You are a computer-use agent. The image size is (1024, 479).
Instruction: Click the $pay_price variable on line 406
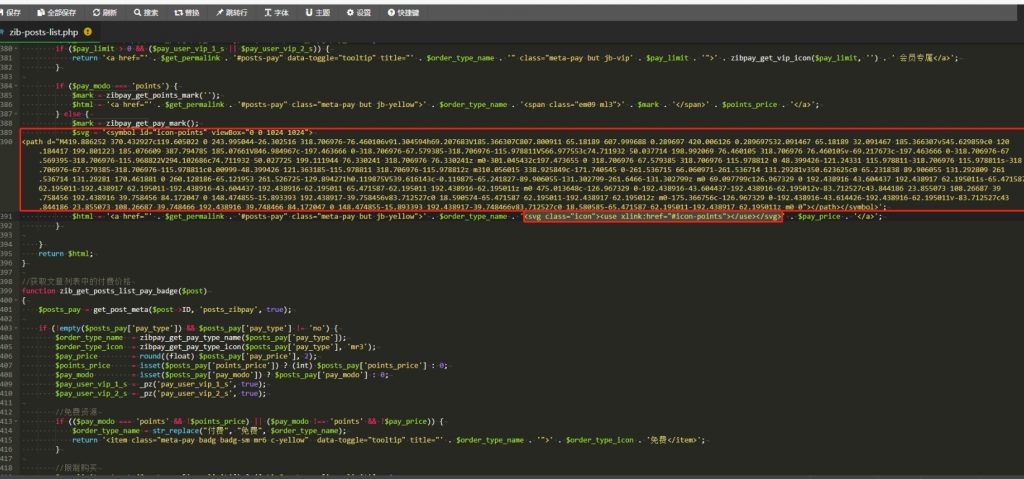(76, 356)
